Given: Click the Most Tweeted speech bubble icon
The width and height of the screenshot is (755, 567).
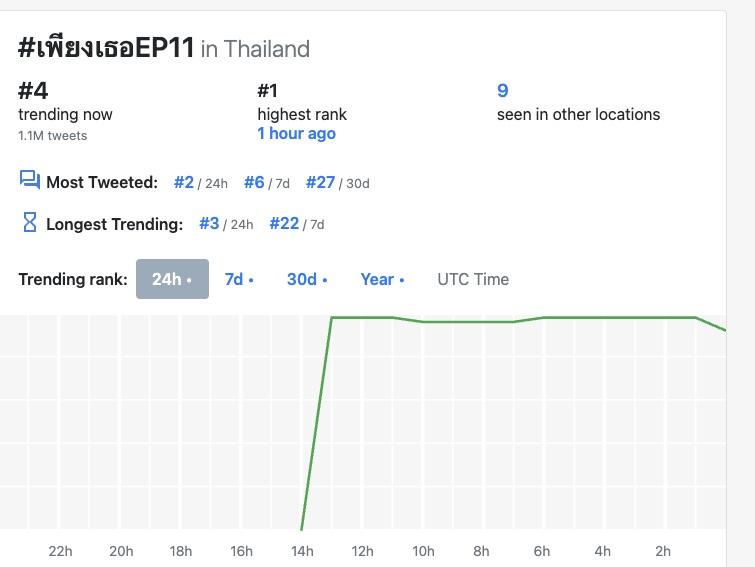Looking at the screenshot, I should (x=29, y=181).
